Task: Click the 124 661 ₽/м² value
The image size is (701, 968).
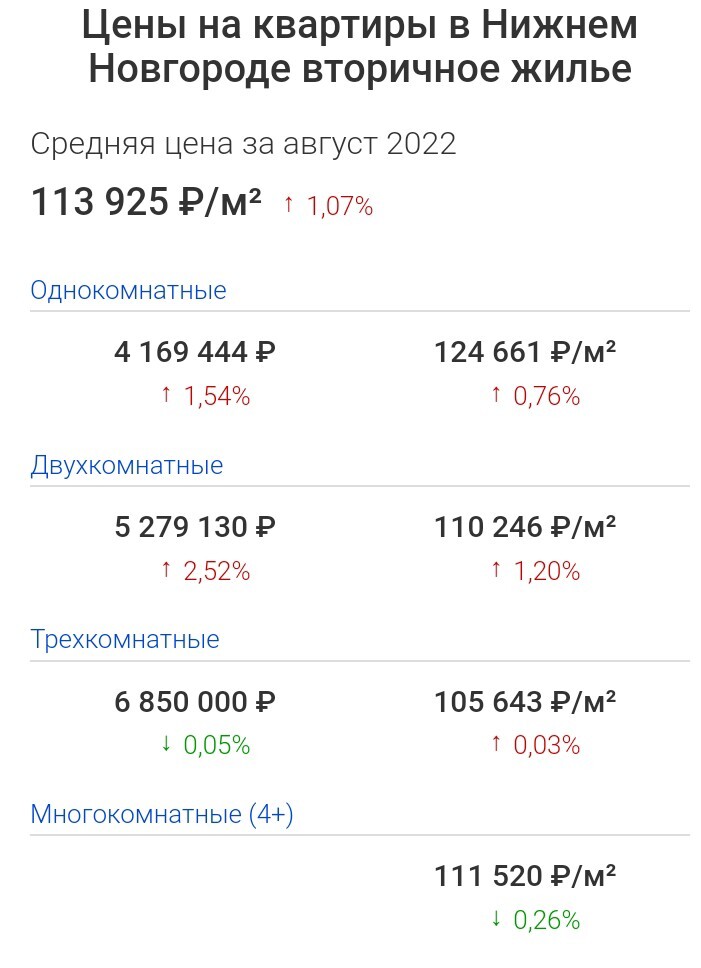Action: [x=525, y=353]
